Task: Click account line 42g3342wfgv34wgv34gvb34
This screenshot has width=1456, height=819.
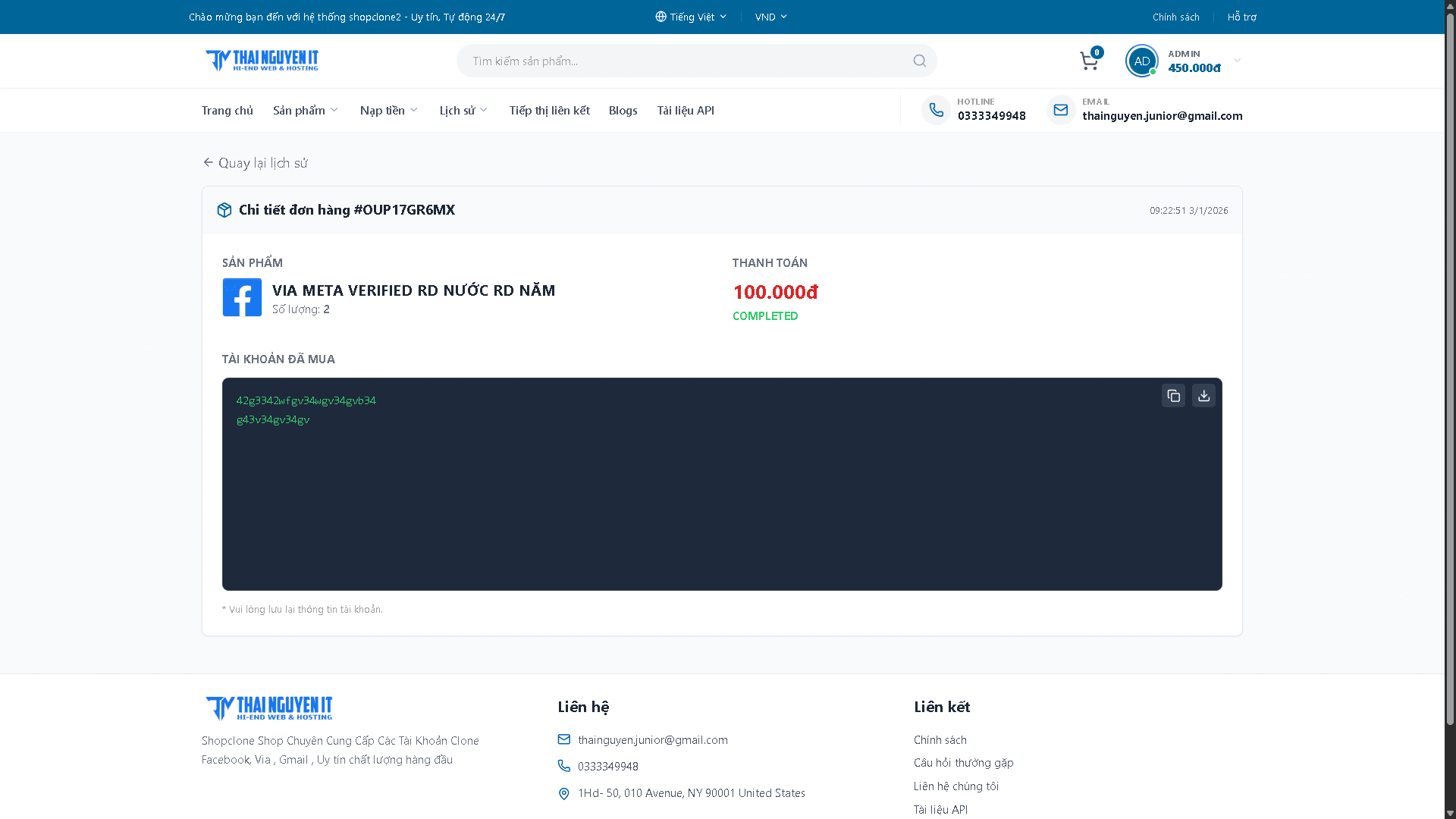Action: click(x=306, y=400)
